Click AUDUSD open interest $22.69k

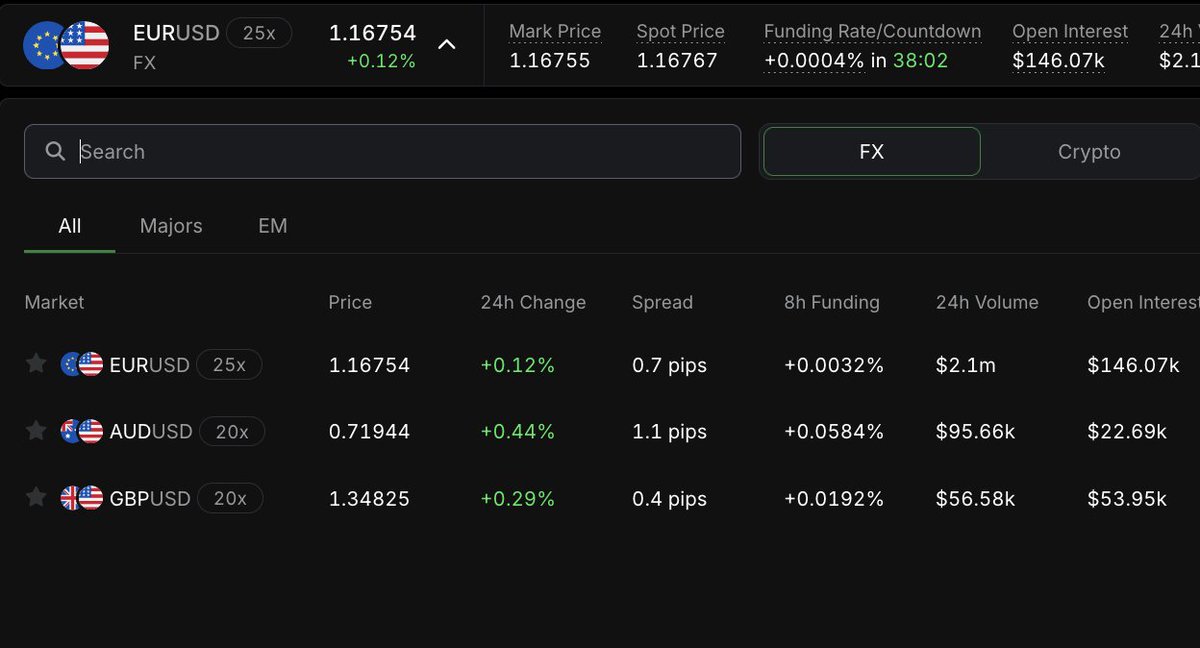[x=1127, y=431]
